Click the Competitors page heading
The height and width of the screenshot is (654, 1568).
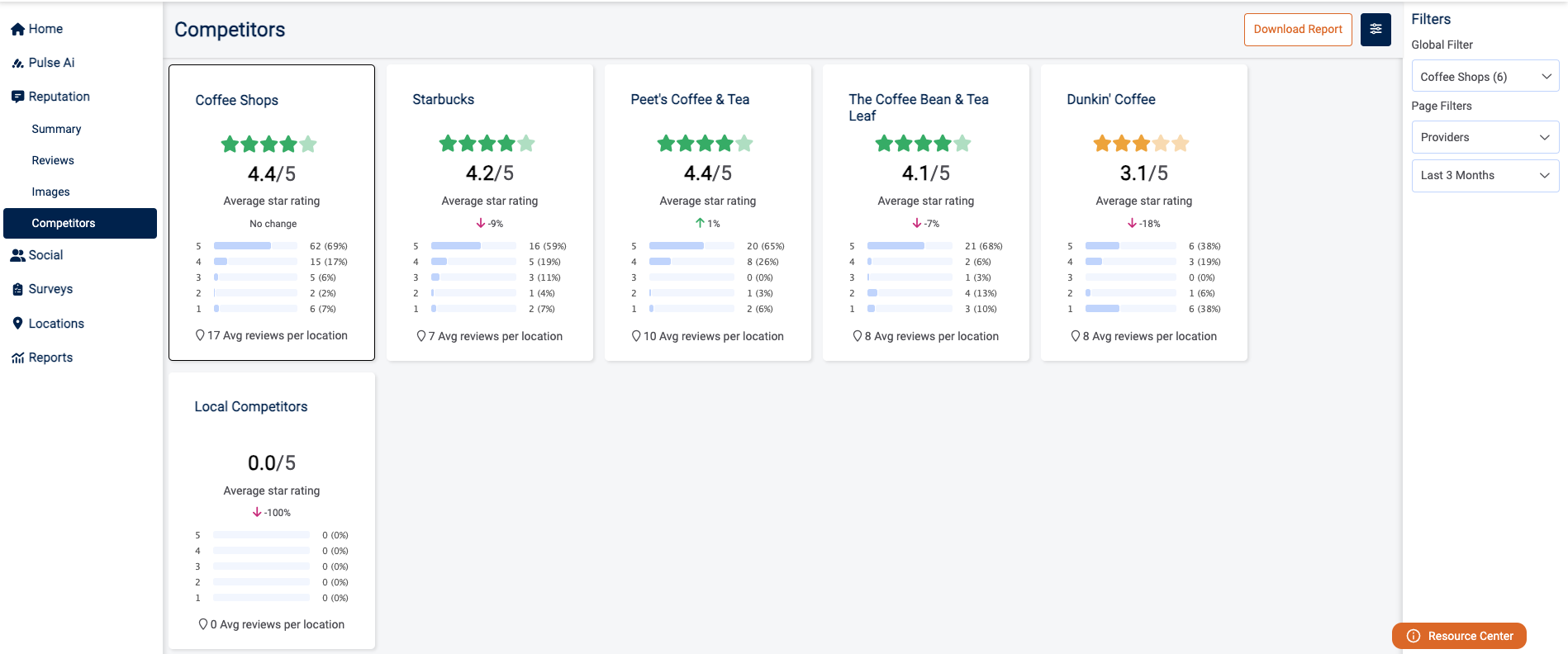click(230, 30)
